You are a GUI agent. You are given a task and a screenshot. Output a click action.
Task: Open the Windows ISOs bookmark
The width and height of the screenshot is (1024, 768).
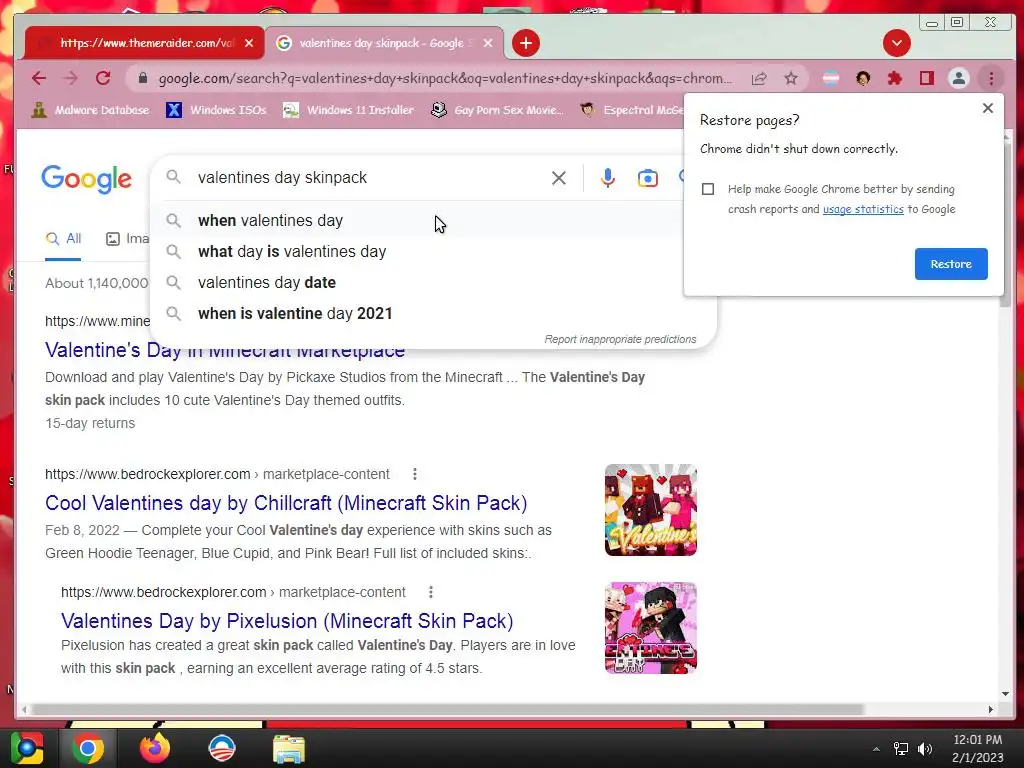point(217,110)
